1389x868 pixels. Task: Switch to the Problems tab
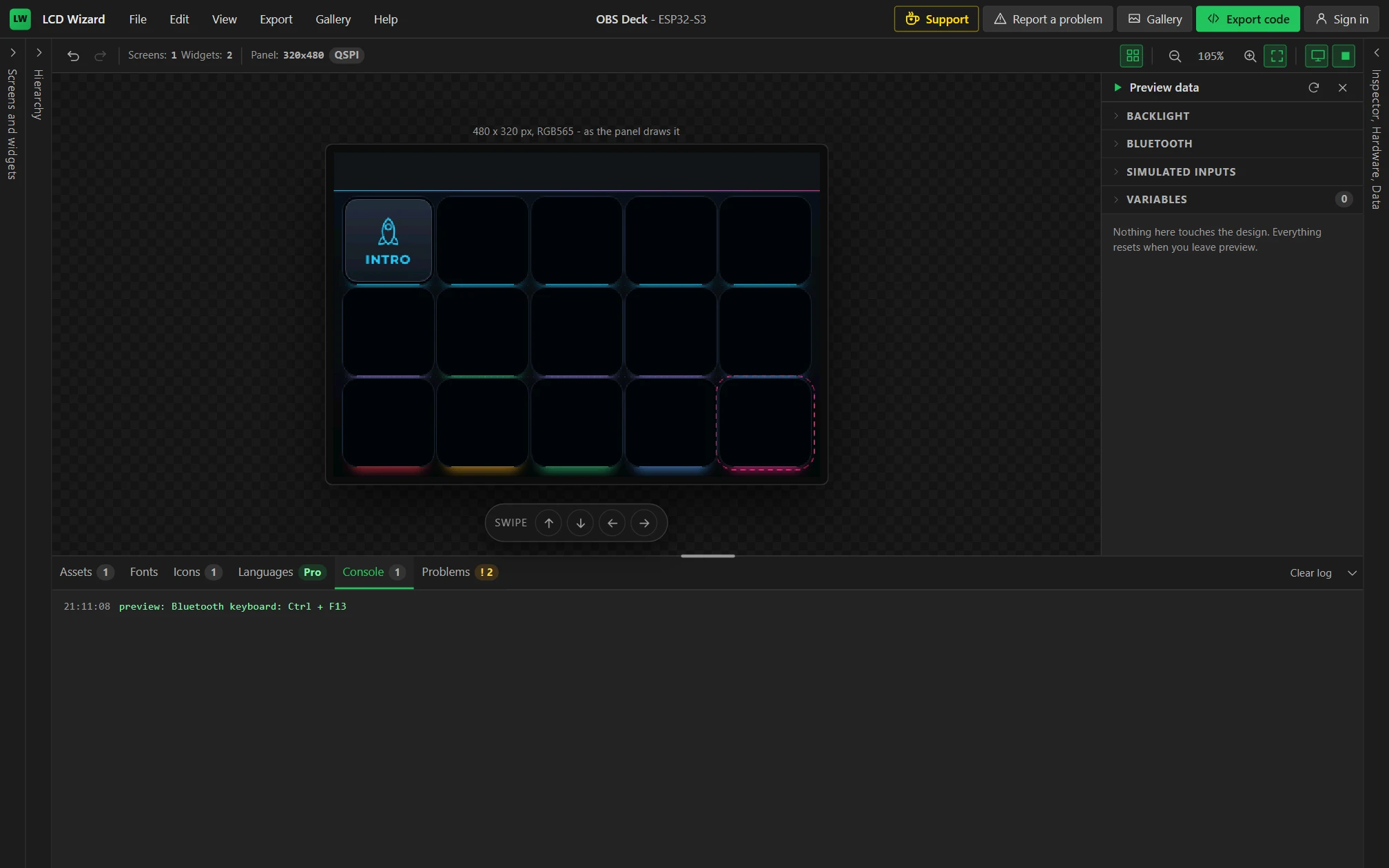pos(459,572)
